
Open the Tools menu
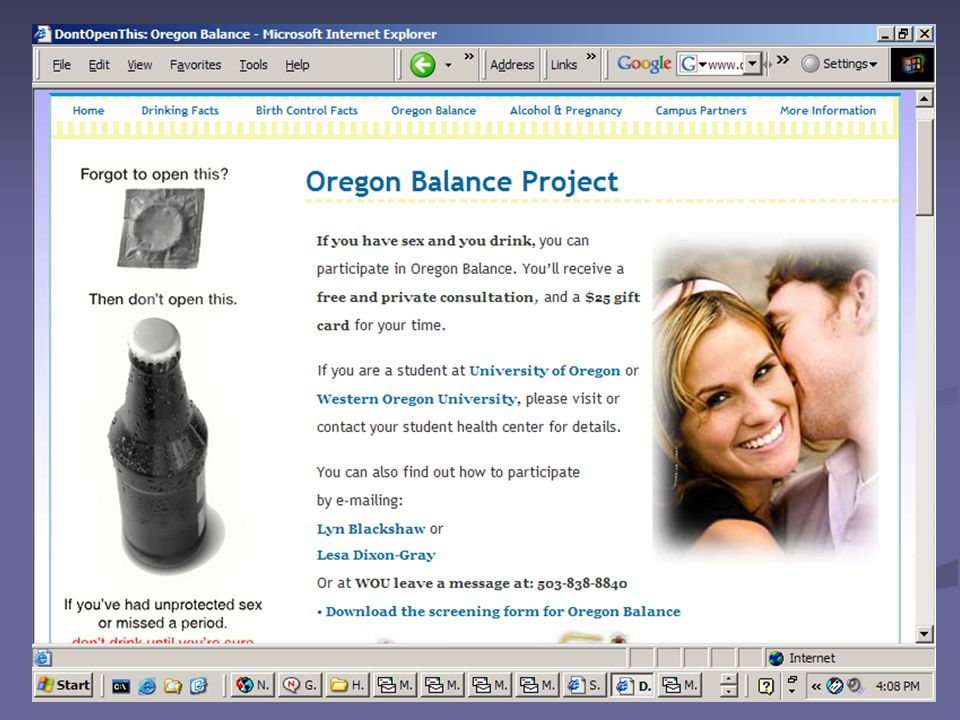(x=253, y=65)
